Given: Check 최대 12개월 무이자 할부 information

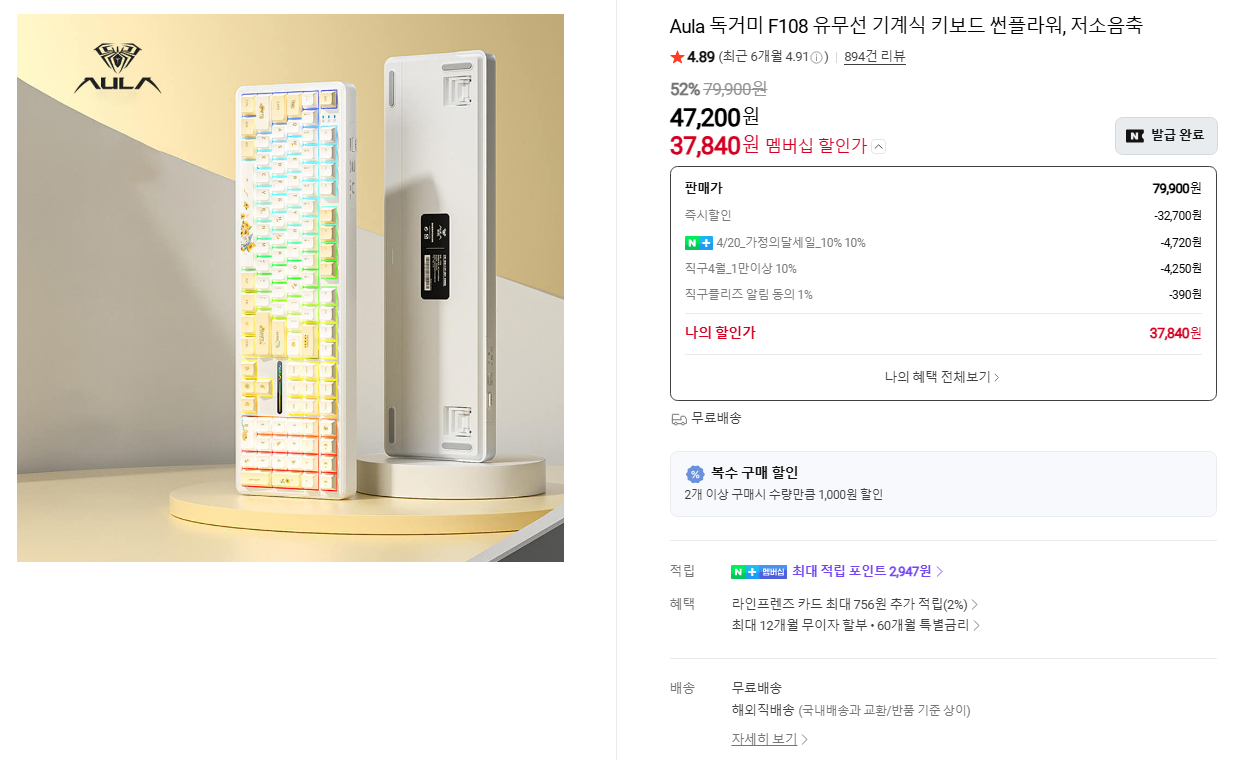Looking at the screenshot, I should pos(852,625).
